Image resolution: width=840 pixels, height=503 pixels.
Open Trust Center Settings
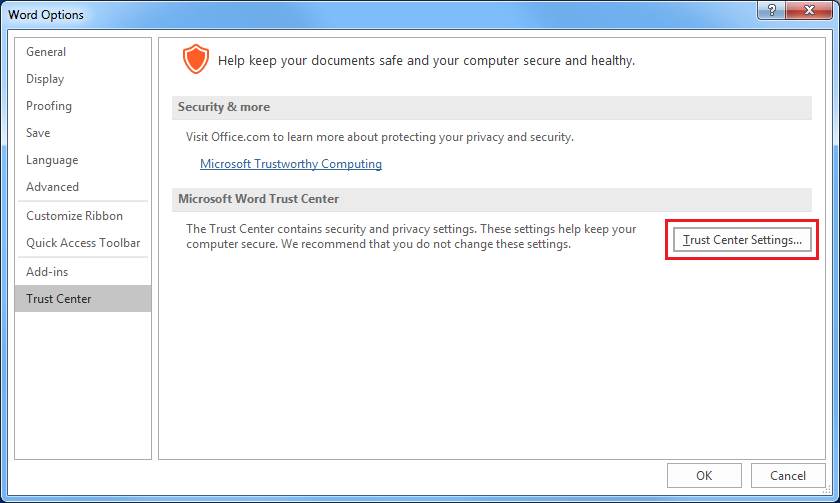[x=742, y=239]
